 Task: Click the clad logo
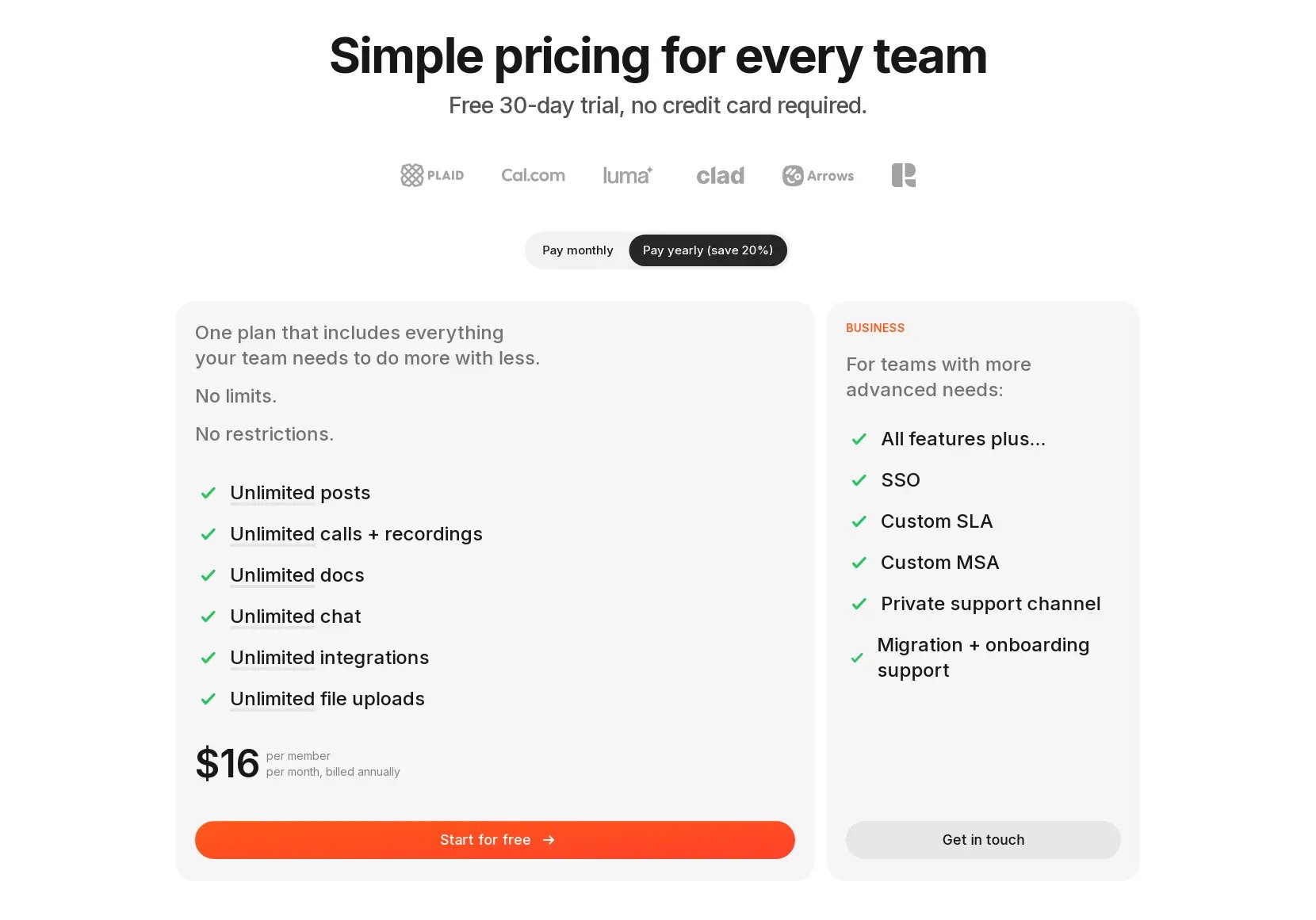point(720,175)
